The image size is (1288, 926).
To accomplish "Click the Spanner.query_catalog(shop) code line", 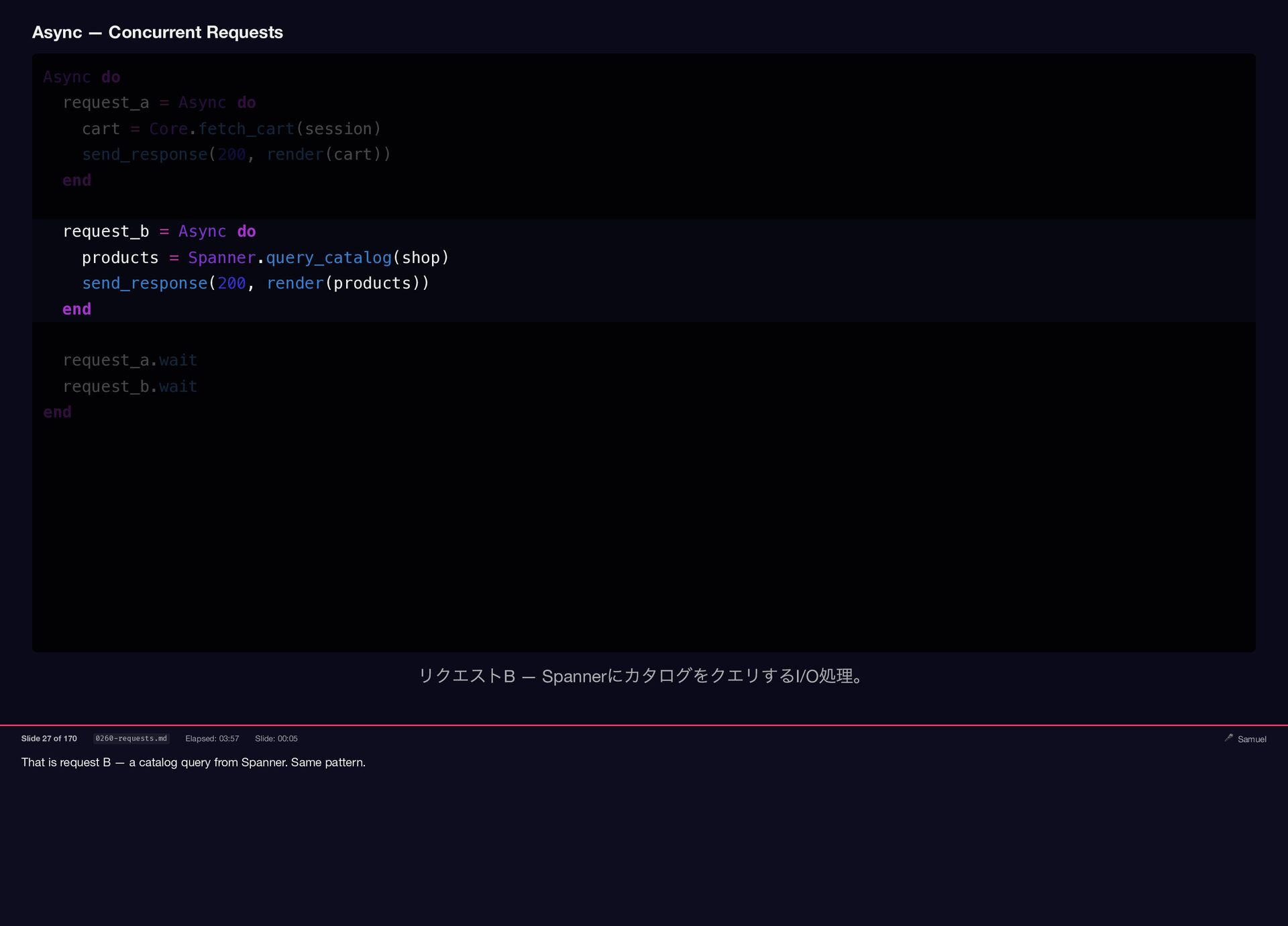I will pyautogui.click(x=265, y=258).
